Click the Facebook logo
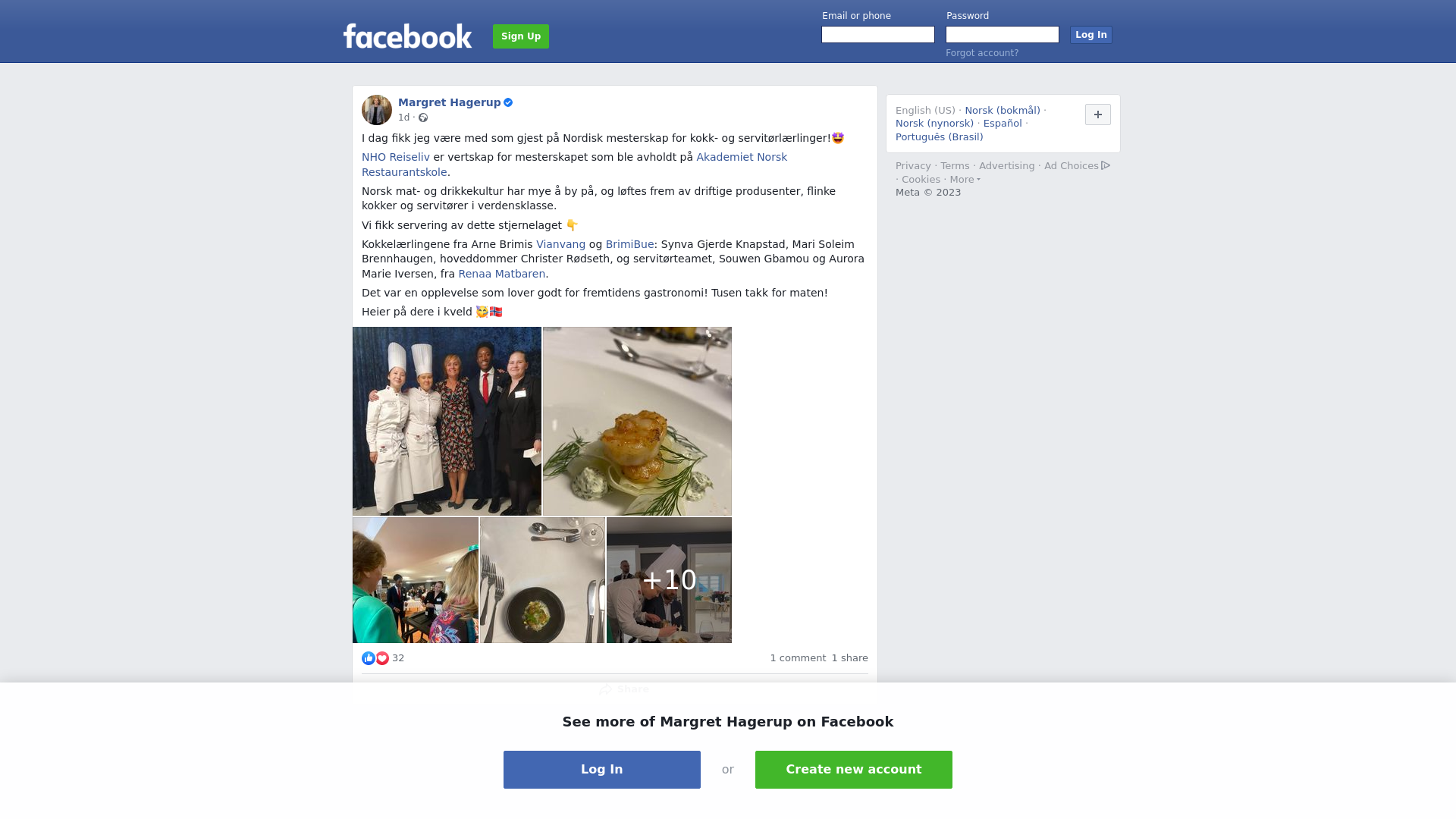The height and width of the screenshot is (819, 1456). (x=407, y=36)
